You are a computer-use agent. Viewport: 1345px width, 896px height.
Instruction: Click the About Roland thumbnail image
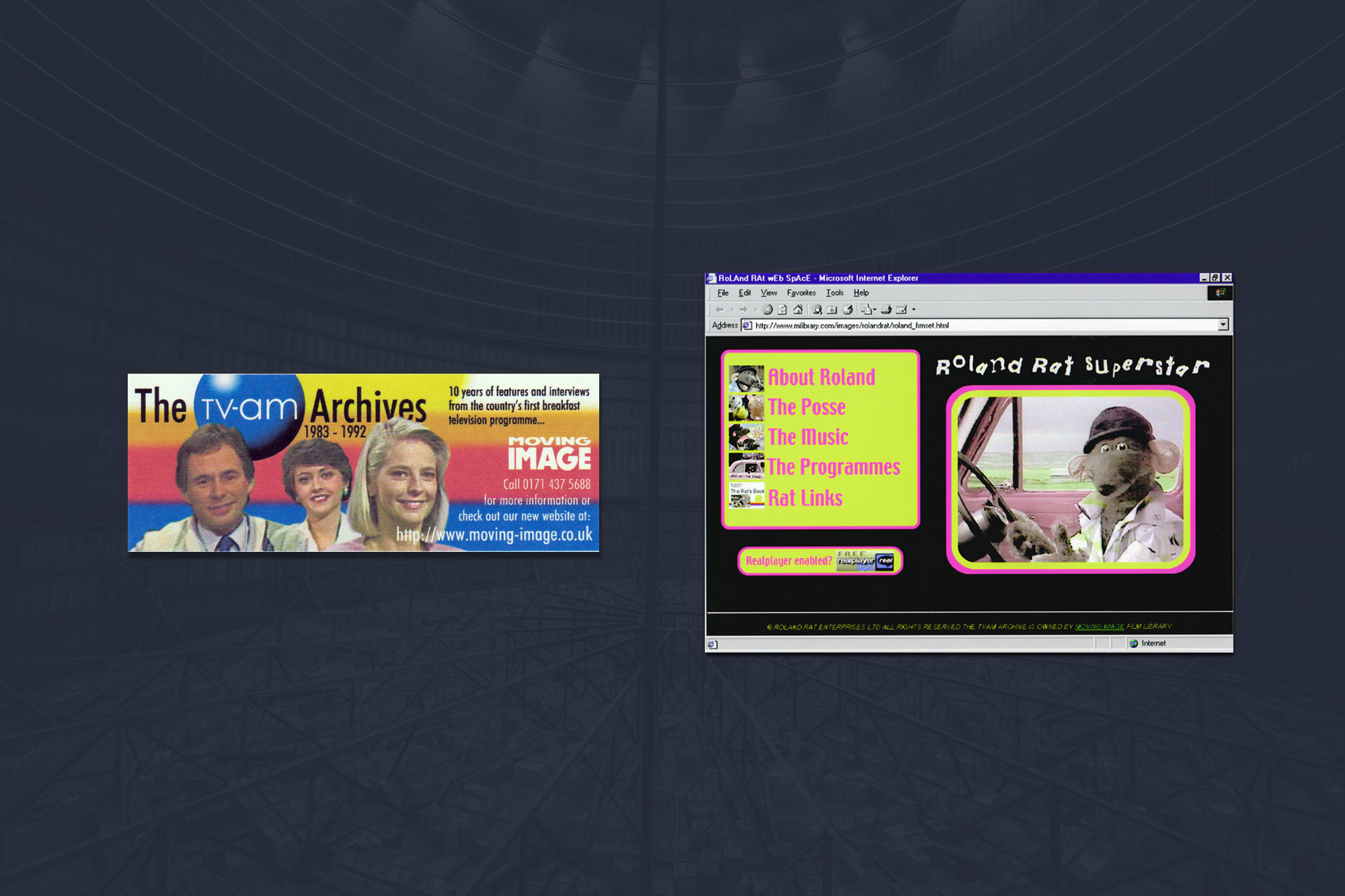(x=746, y=378)
